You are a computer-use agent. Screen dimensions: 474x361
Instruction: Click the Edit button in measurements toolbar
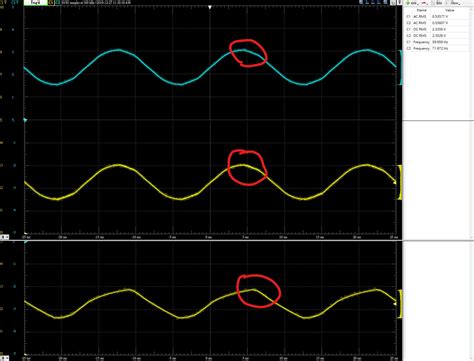coord(439,3)
